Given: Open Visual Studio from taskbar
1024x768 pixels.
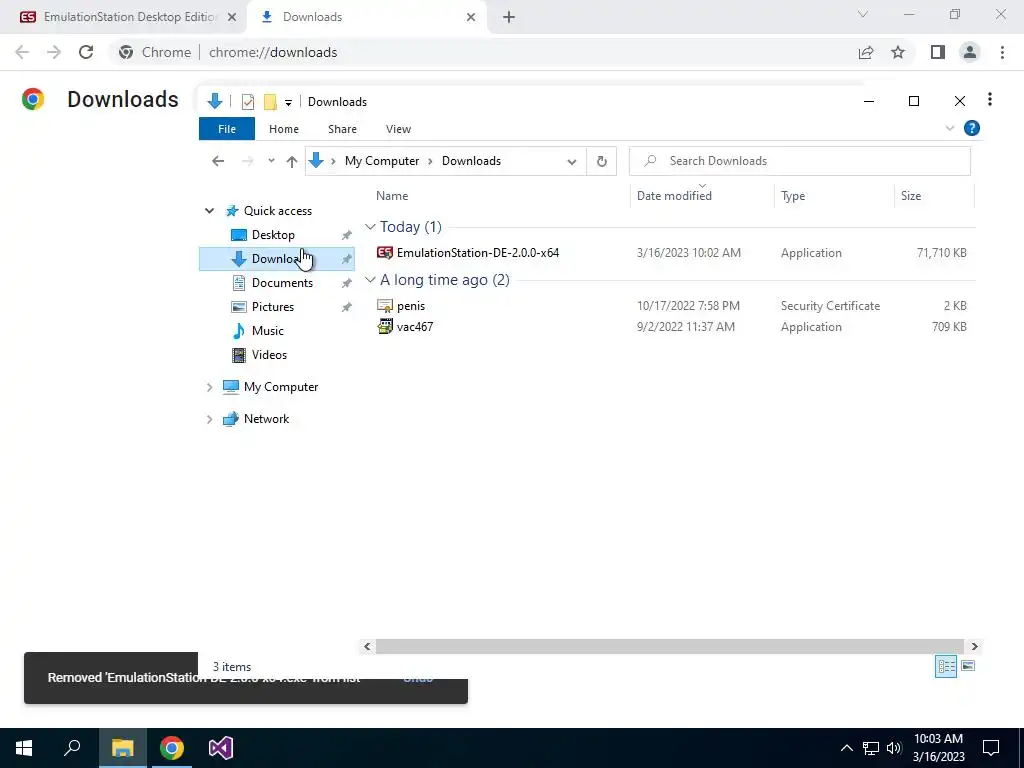Looking at the screenshot, I should (221, 748).
